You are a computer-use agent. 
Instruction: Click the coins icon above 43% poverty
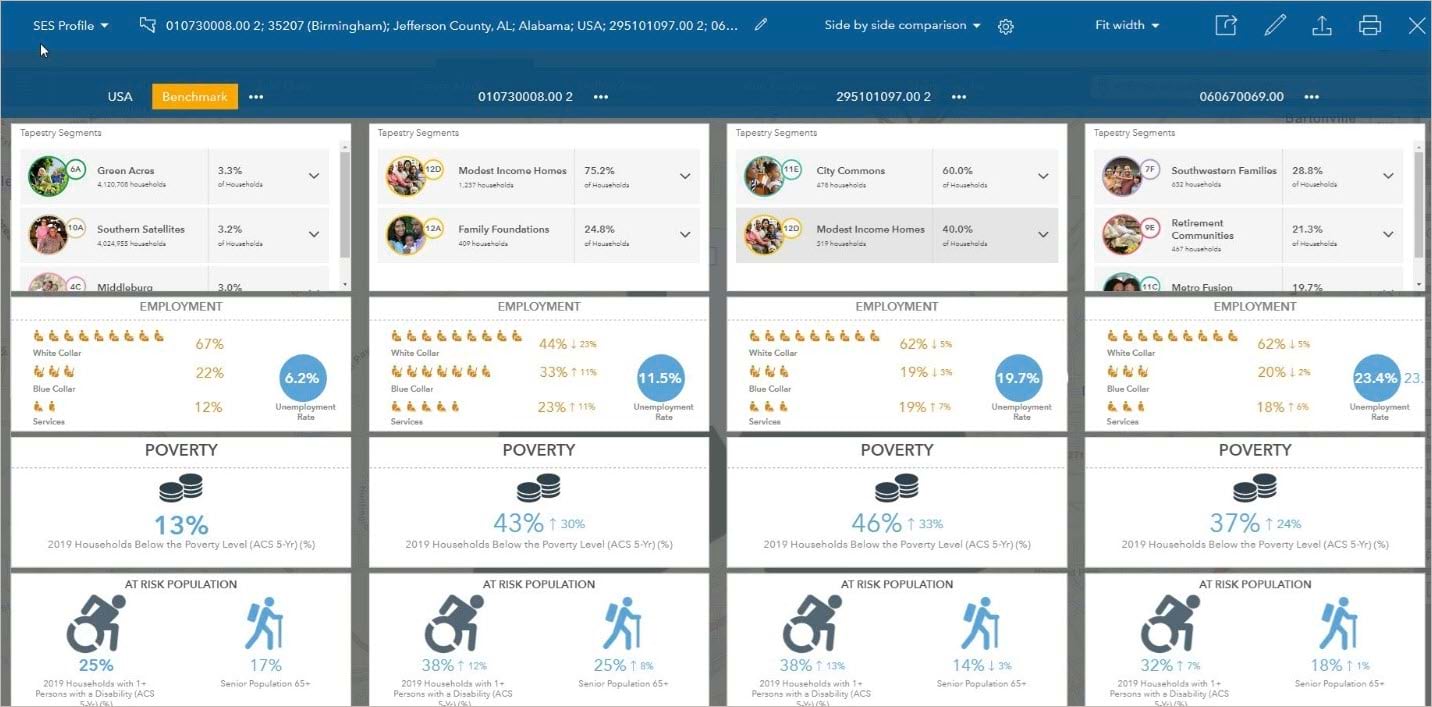tap(539, 488)
